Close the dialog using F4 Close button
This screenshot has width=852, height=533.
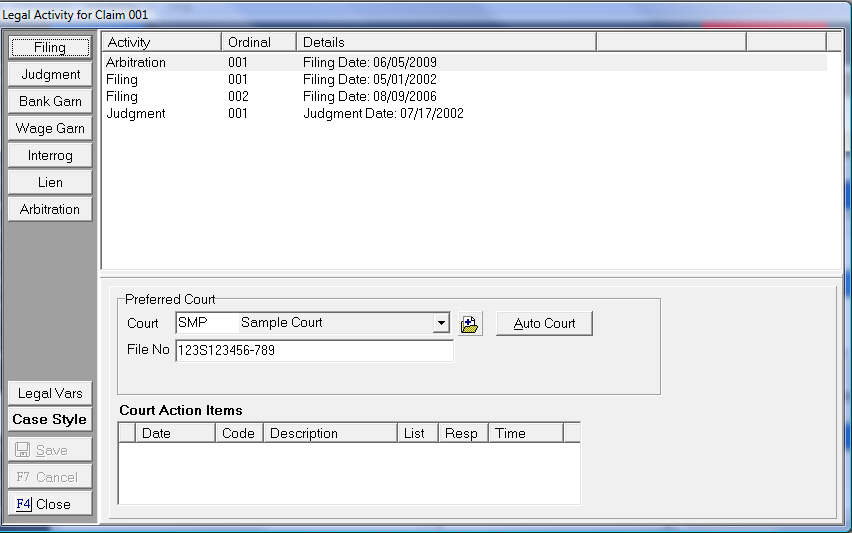(50, 504)
